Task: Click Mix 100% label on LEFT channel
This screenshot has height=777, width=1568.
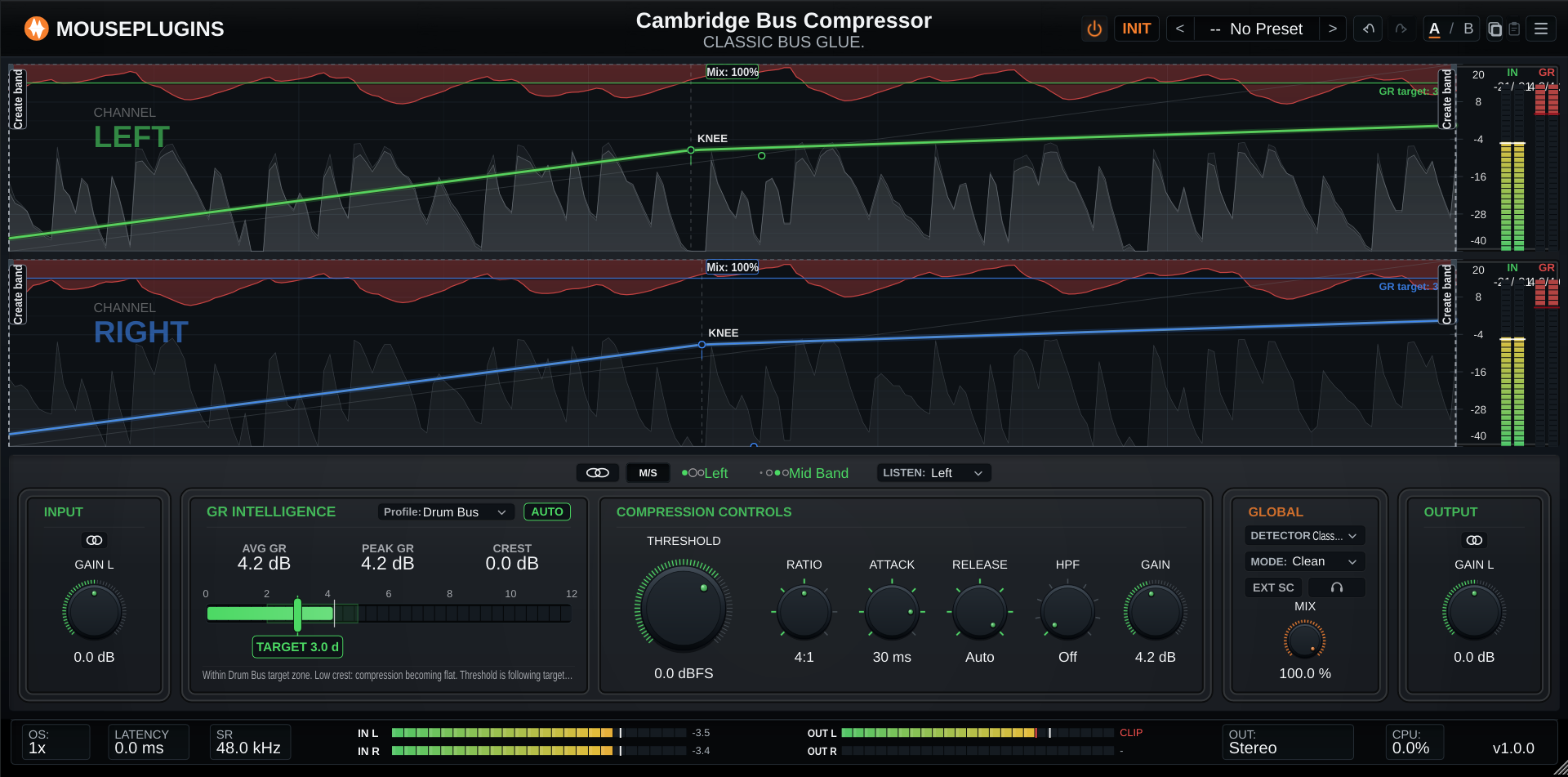Action: point(733,72)
